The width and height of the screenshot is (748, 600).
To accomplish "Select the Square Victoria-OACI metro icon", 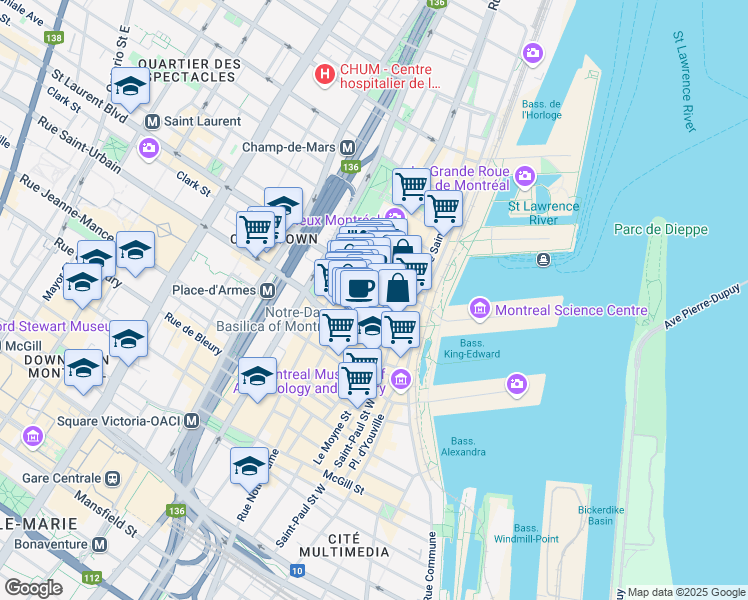I will click(x=192, y=421).
